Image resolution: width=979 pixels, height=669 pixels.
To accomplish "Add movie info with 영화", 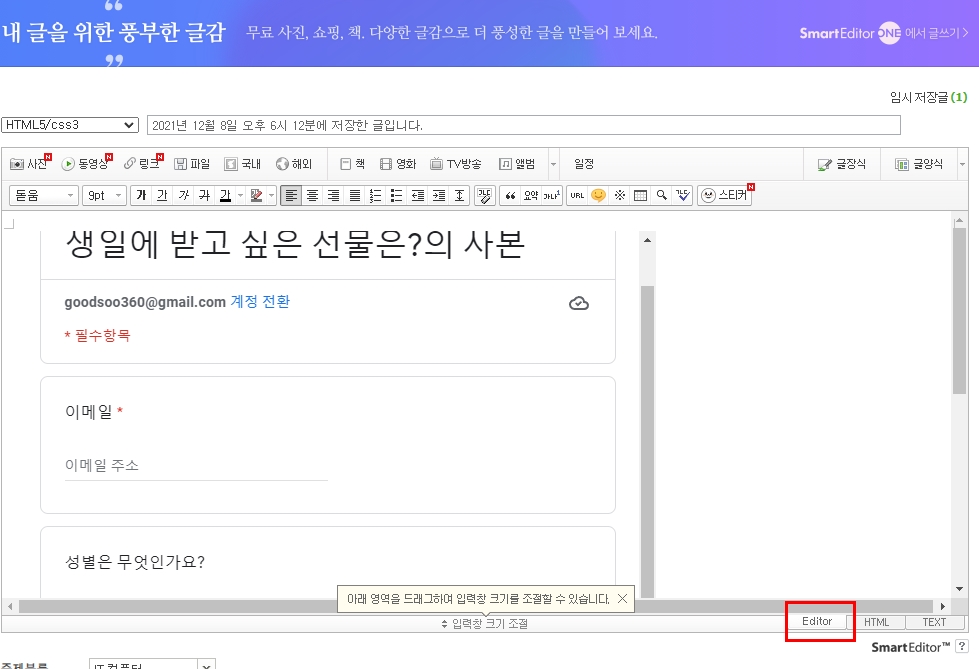I will [398, 164].
